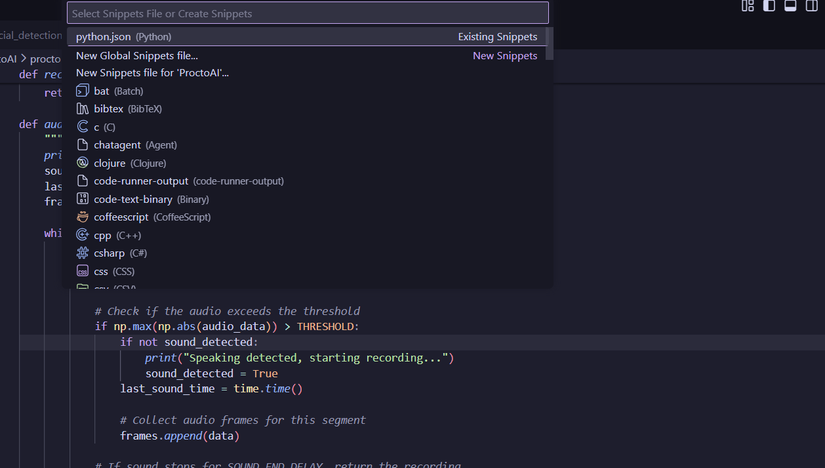The height and width of the screenshot is (468, 825).
Task: Pick the clojure (Clojure) entry
Action: click(308, 163)
